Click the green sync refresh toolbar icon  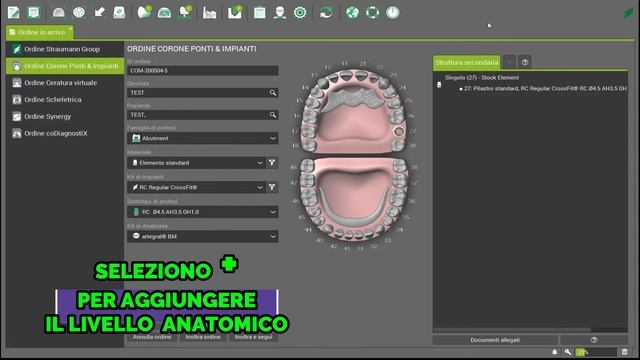326,13
